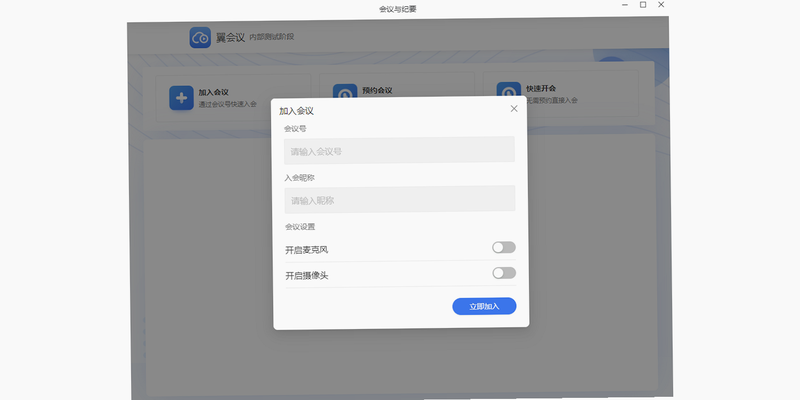Viewport: 800px width, 400px height.
Task: Click the 立即加入 button
Action: coord(484,306)
